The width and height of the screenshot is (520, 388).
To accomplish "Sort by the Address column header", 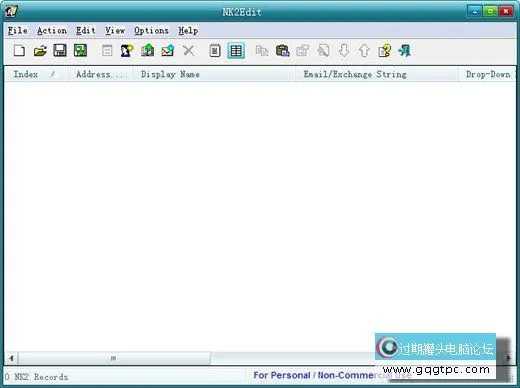I will (100, 74).
